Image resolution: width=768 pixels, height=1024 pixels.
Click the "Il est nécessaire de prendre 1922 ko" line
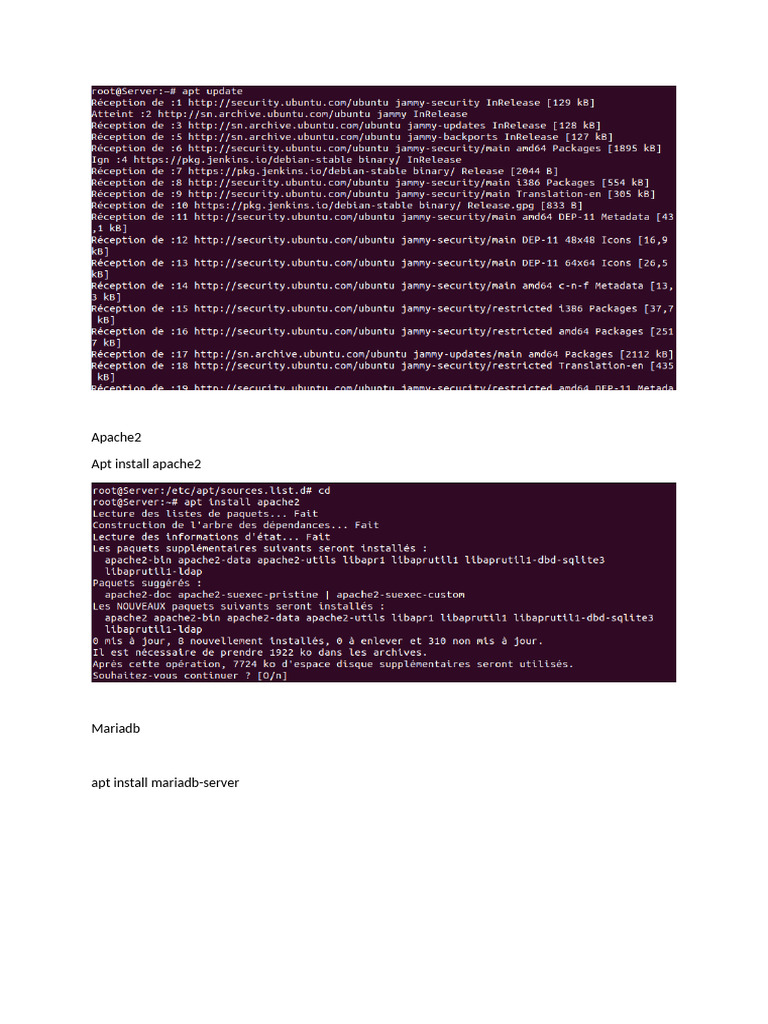(x=259, y=652)
